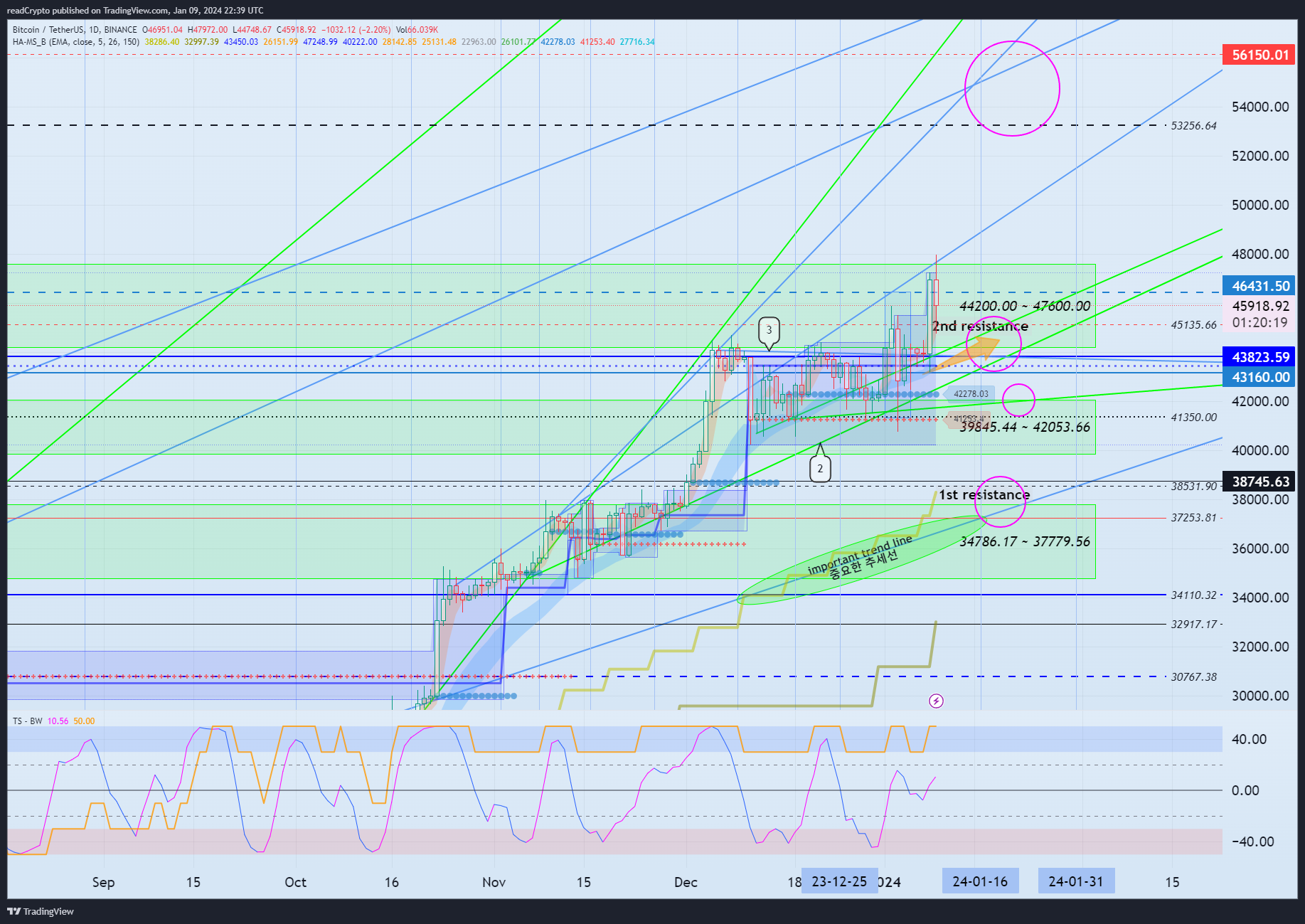Image resolution: width=1305 pixels, height=924 pixels.
Task: Click the 32917.17 line label
Action: pyautogui.click(x=1193, y=625)
